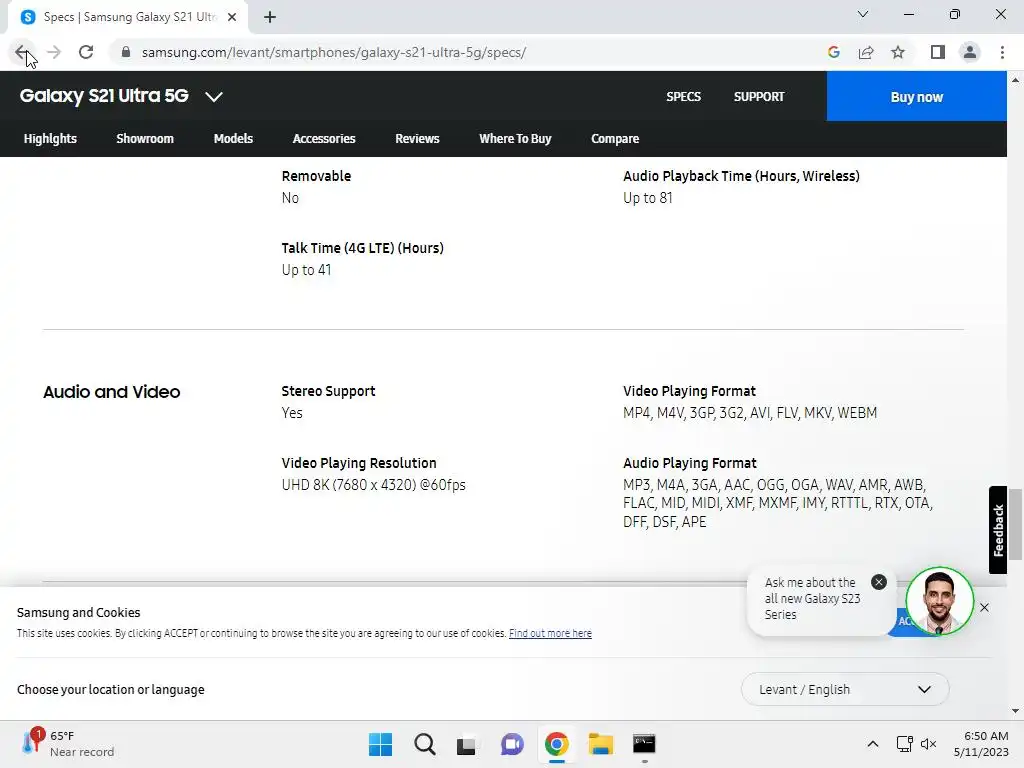Open the chat assistant avatar

pos(939,601)
